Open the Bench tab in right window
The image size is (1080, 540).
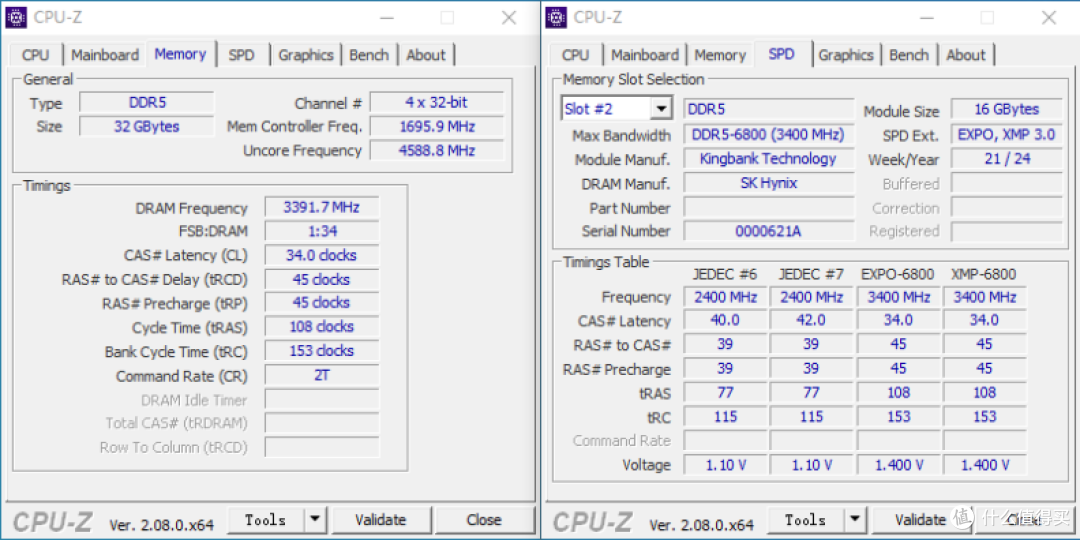(x=908, y=55)
